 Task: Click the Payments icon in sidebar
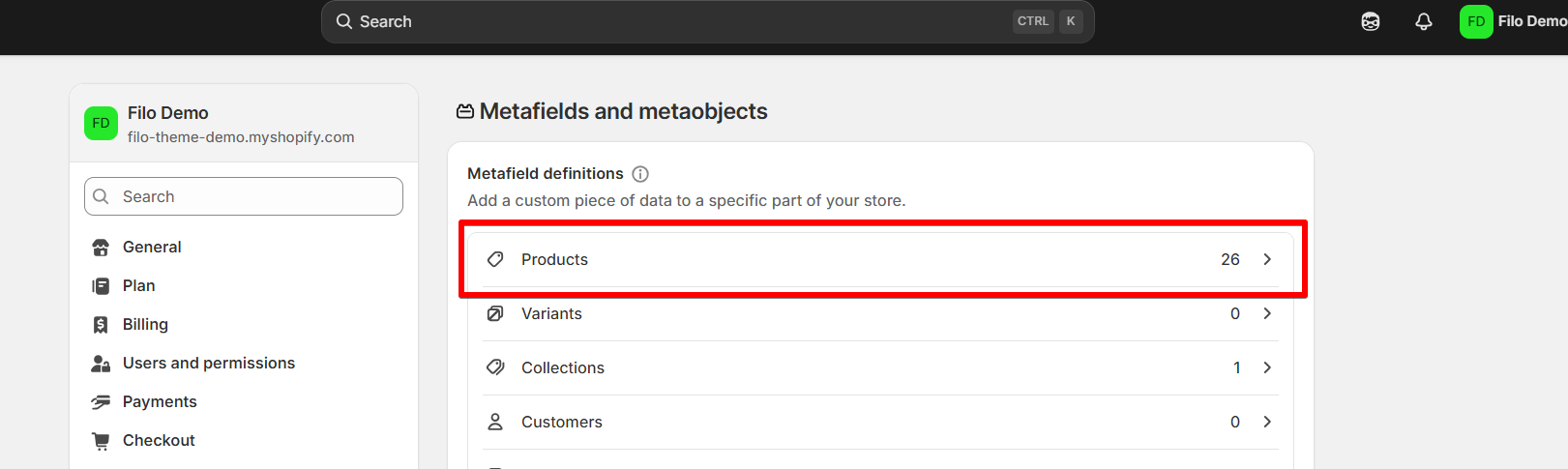101,402
